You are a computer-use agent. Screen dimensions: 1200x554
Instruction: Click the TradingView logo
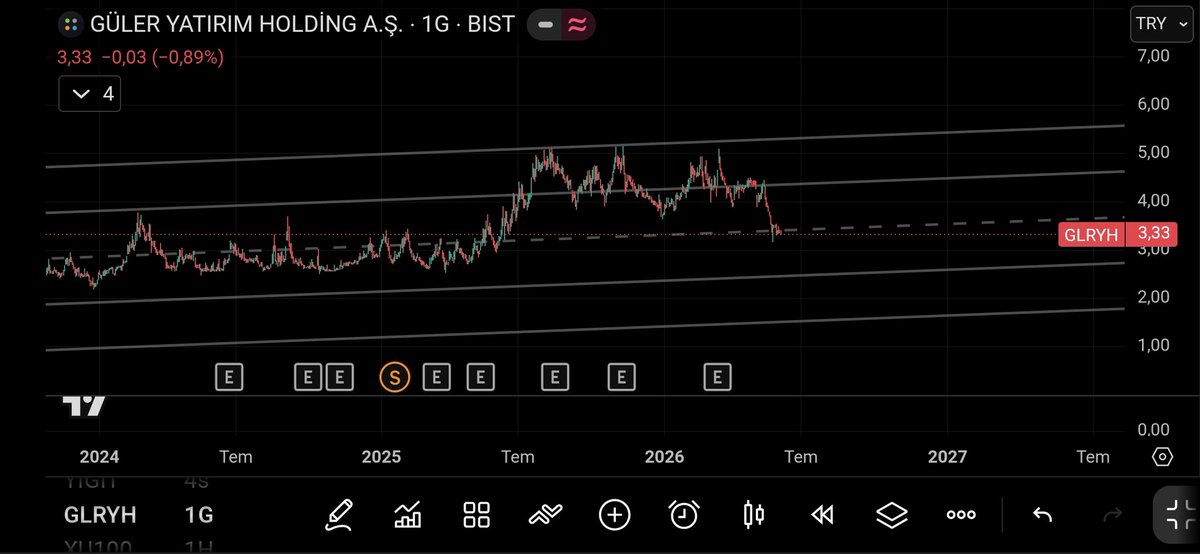(84, 406)
